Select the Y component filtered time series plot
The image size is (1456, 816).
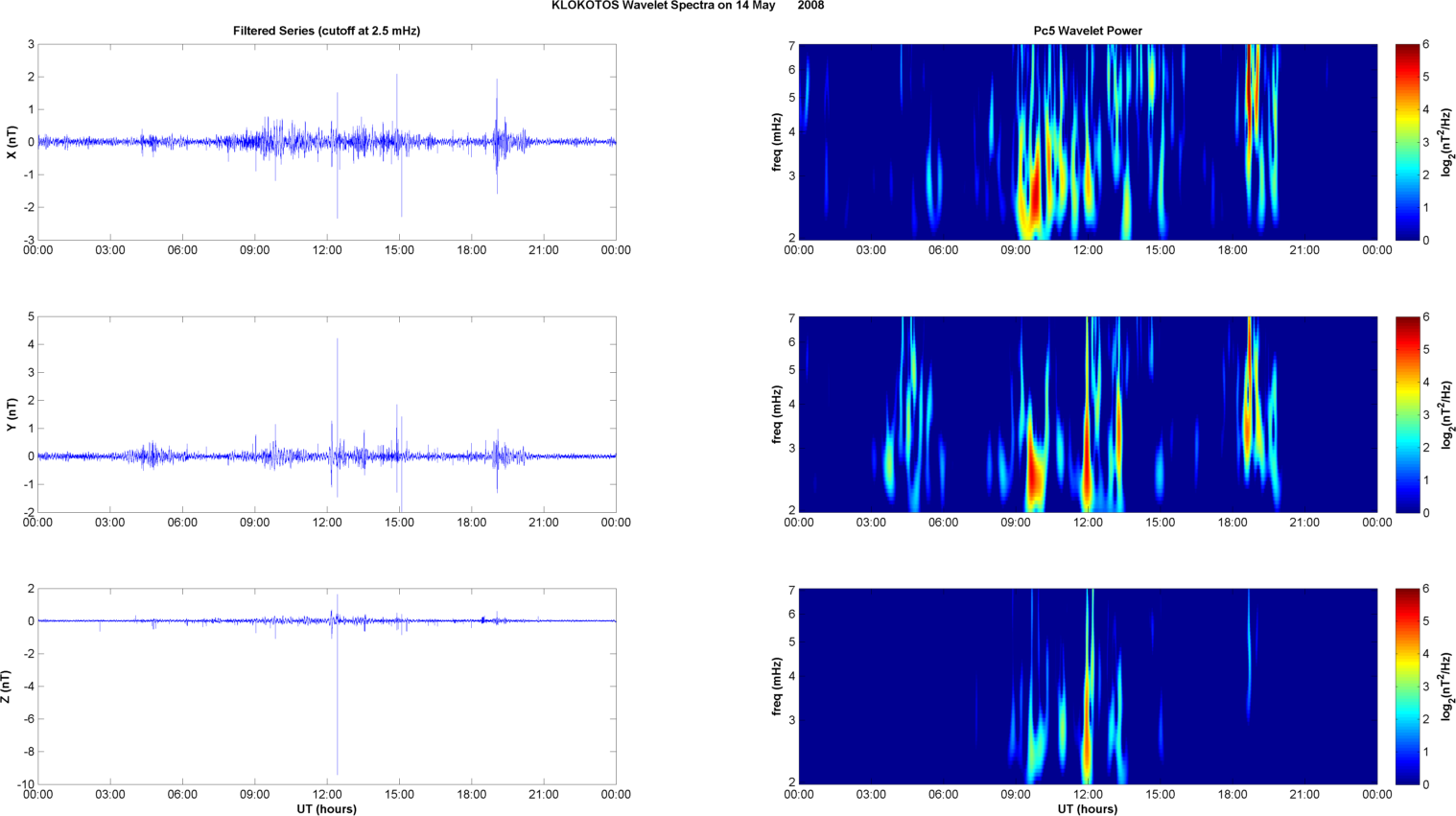[327, 414]
